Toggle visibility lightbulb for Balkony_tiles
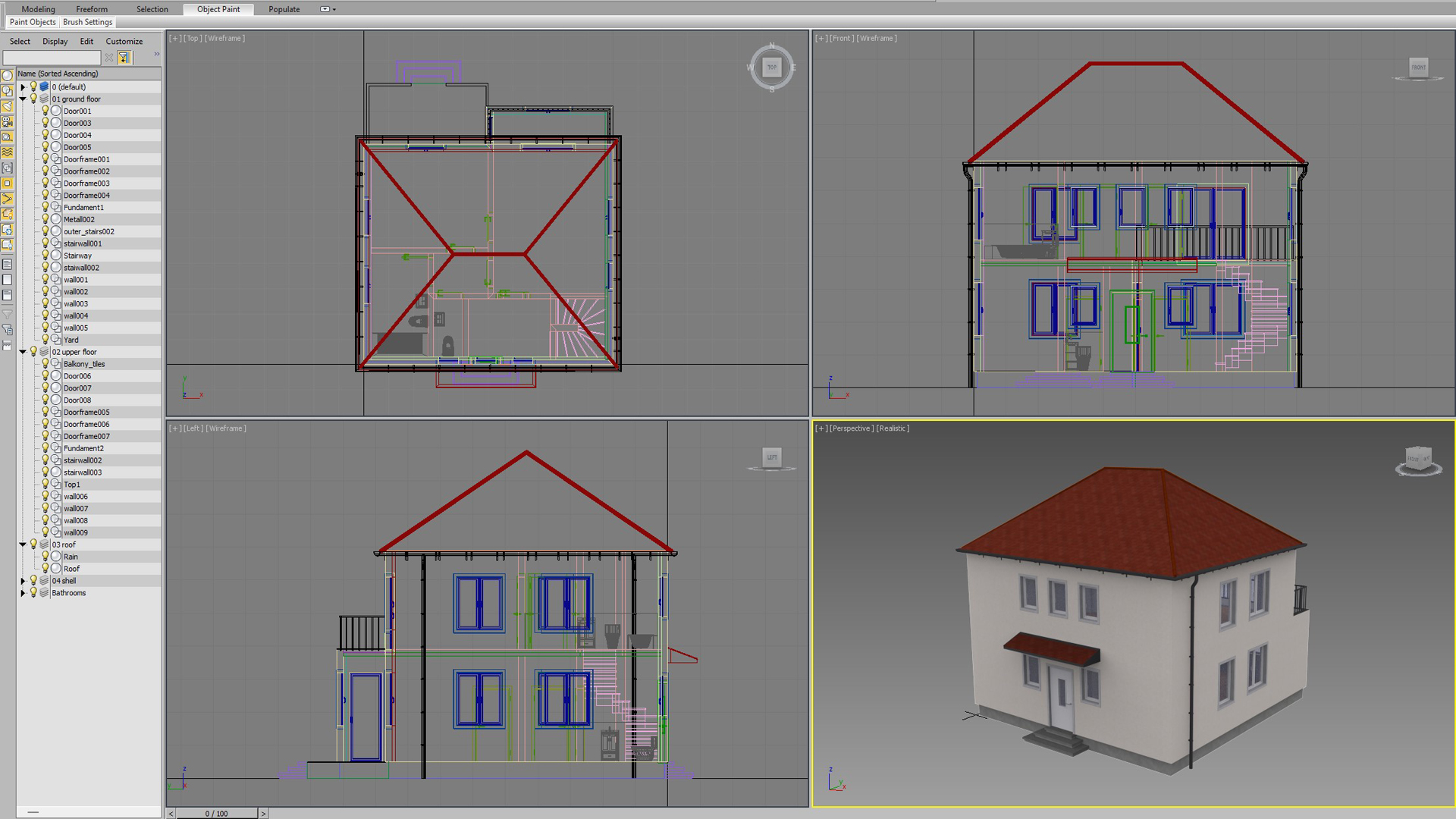Screen dimensions: 1456x819 (45, 364)
